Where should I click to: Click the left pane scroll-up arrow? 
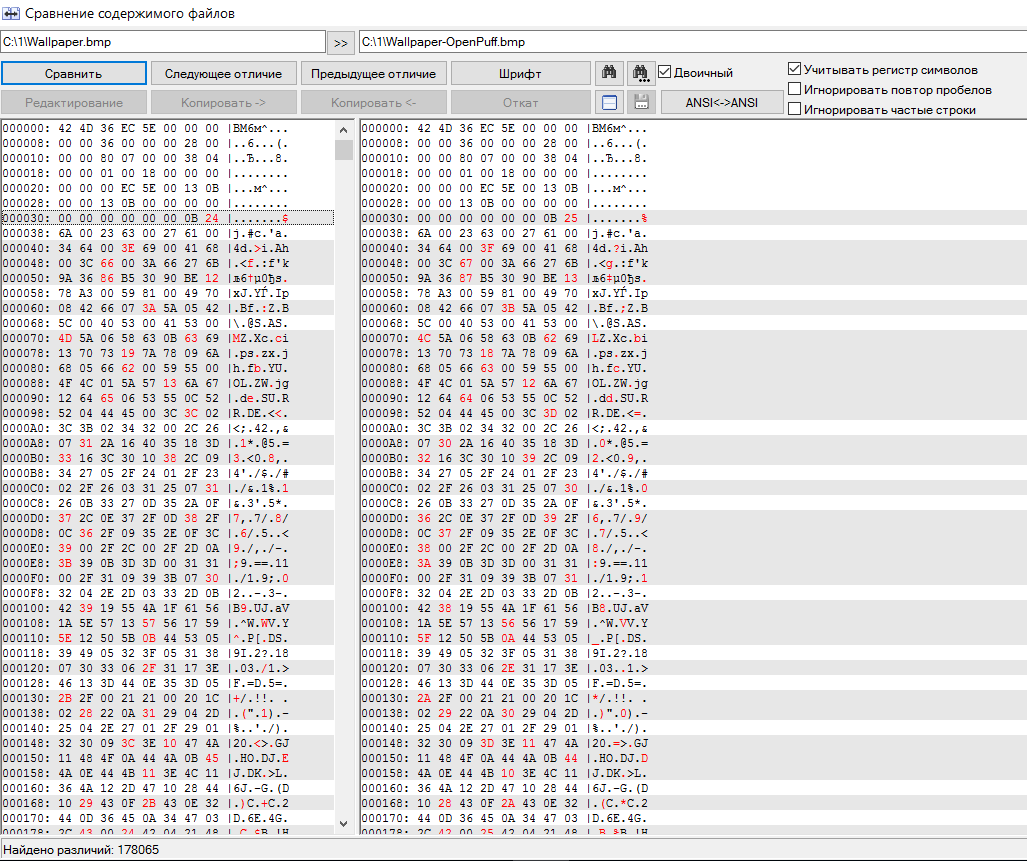[x=344, y=129]
